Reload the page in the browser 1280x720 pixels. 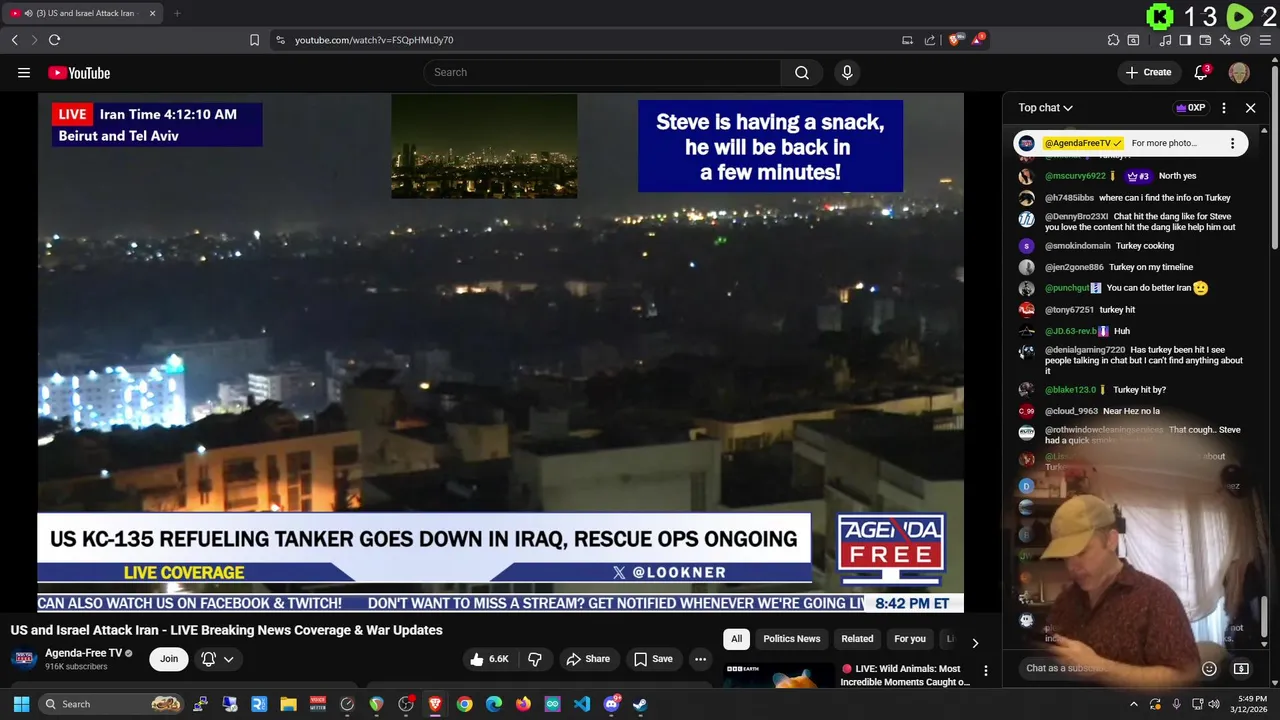coord(54,40)
